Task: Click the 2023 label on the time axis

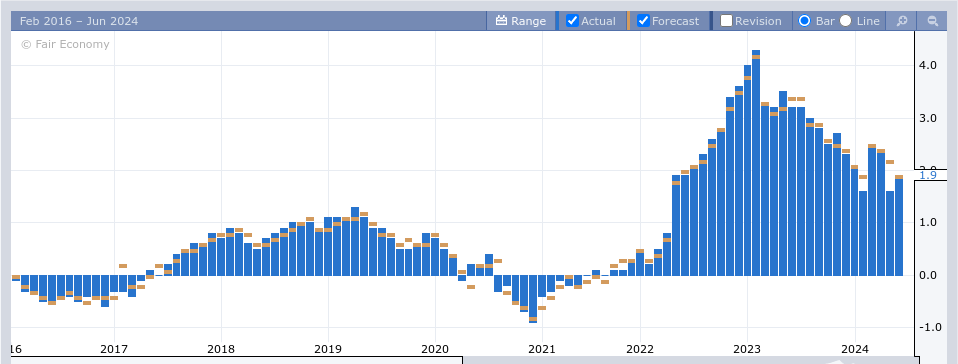Action: click(747, 349)
